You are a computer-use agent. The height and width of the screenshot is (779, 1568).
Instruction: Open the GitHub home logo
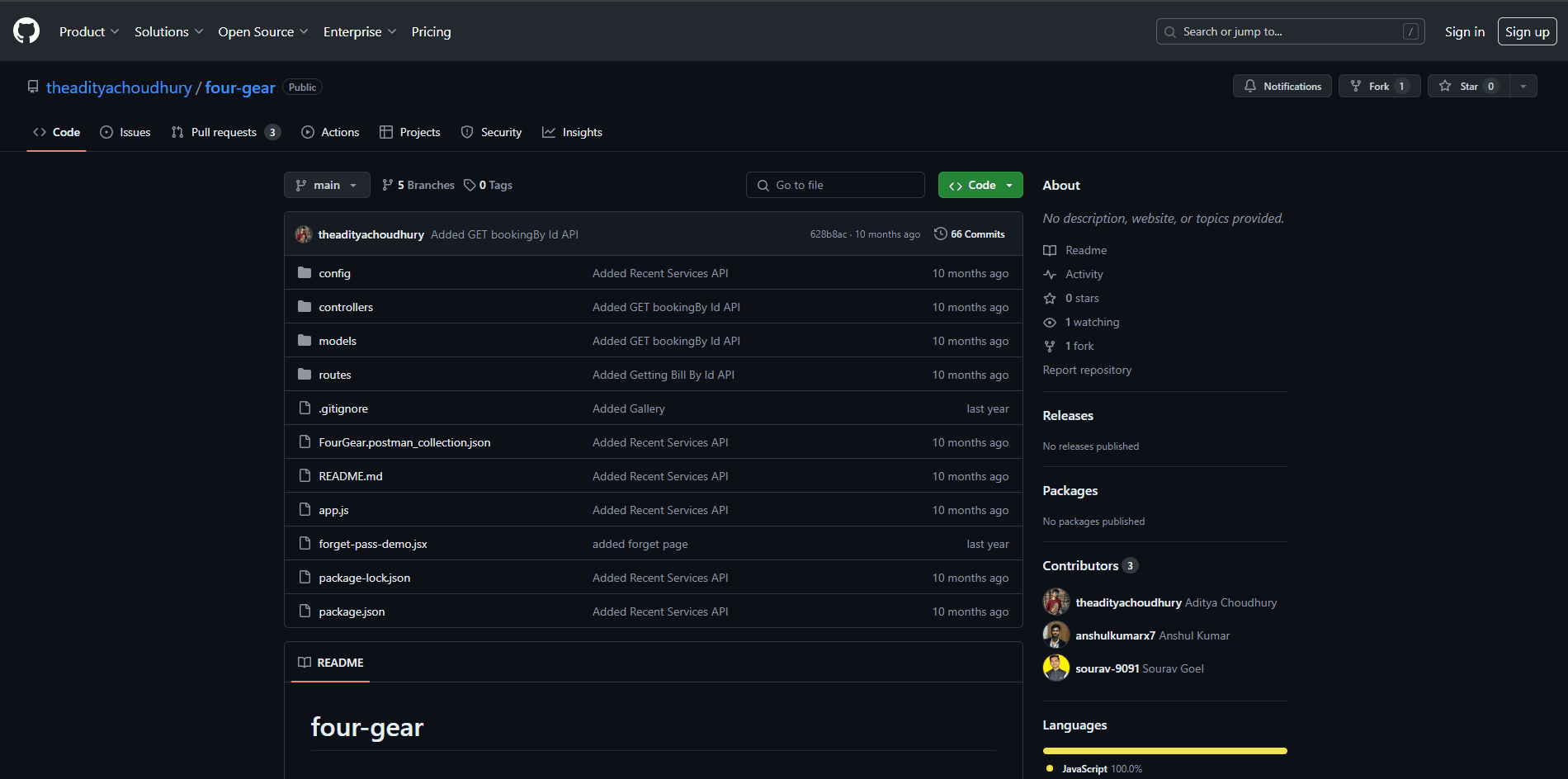click(26, 31)
